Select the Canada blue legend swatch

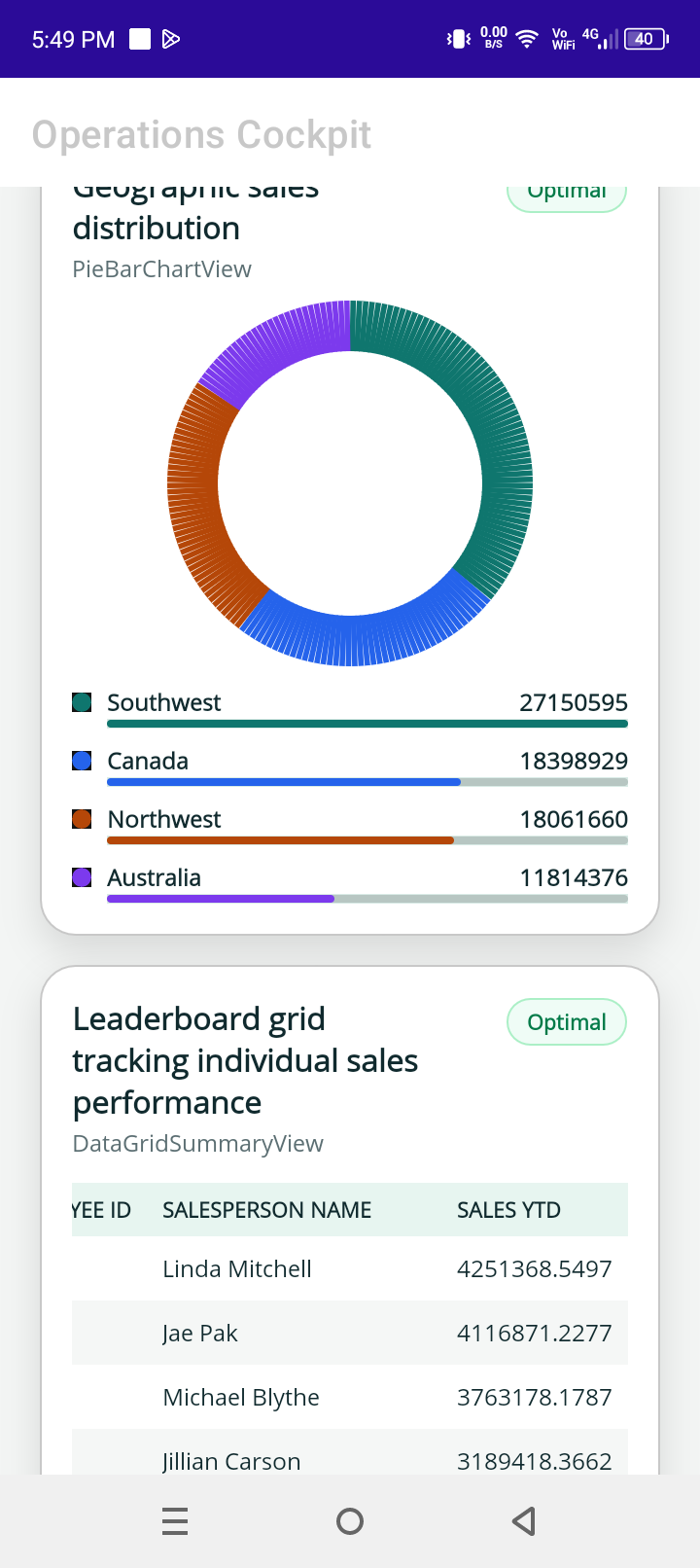click(x=82, y=761)
